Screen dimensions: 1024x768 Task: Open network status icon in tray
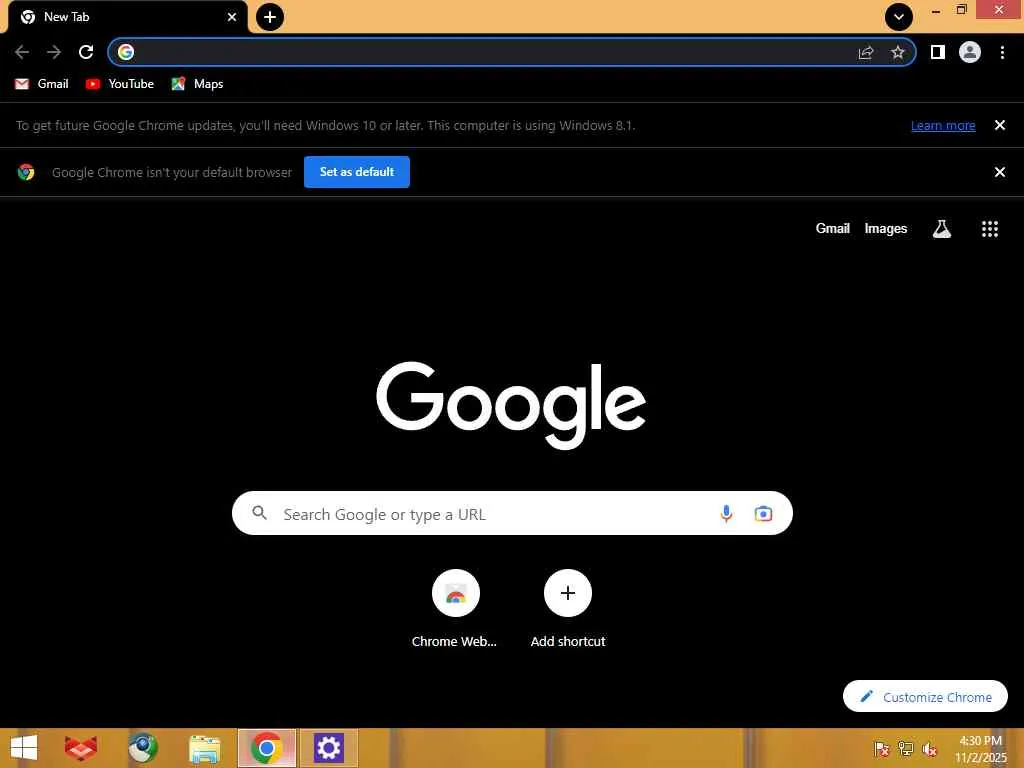[905, 749]
